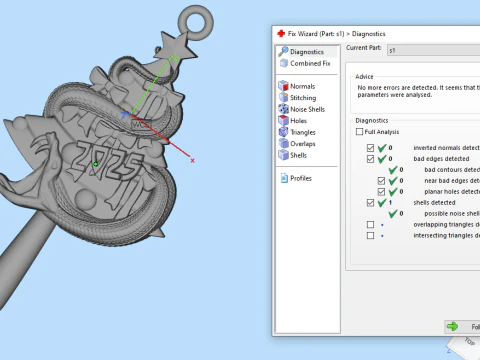Screen dimensions: 480x360
Task: Click the Advice message 'No more errors are detected'
Action: tap(418, 91)
